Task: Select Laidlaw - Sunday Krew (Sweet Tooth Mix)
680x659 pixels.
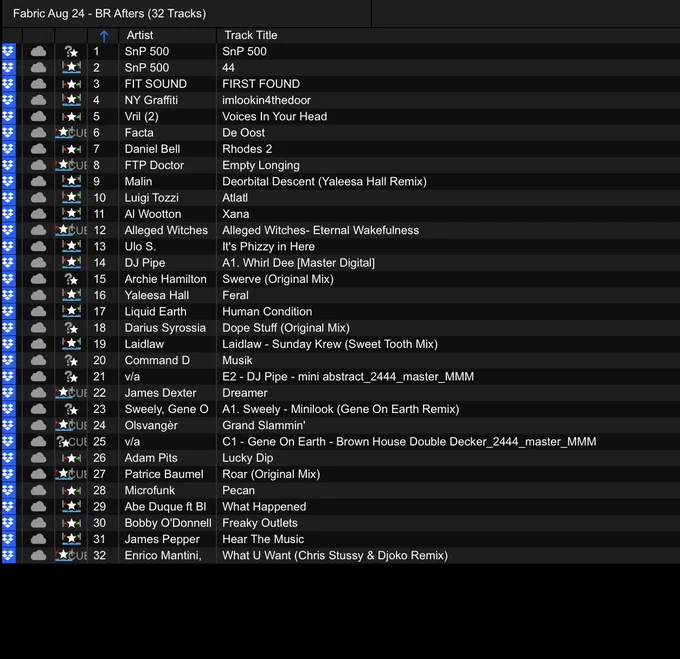Action: click(x=330, y=344)
